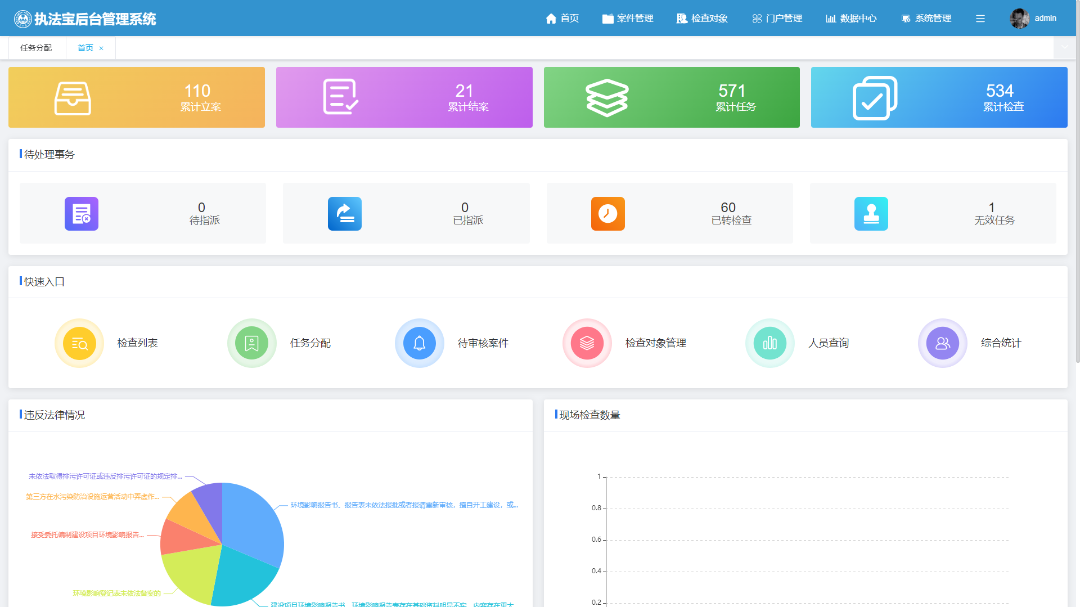Close the 首页 tab
1080x607 pixels.
(101, 48)
